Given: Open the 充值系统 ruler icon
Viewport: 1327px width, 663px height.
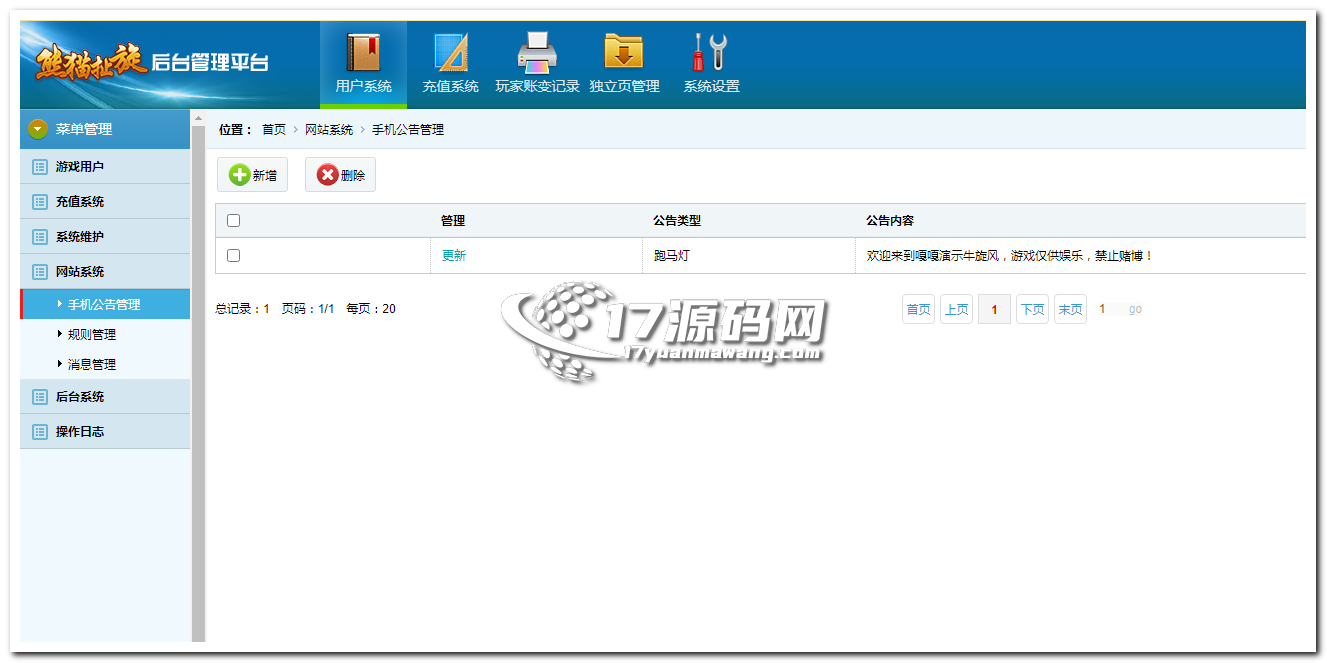Looking at the screenshot, I should pyautogui.click(x=450, y=52).
